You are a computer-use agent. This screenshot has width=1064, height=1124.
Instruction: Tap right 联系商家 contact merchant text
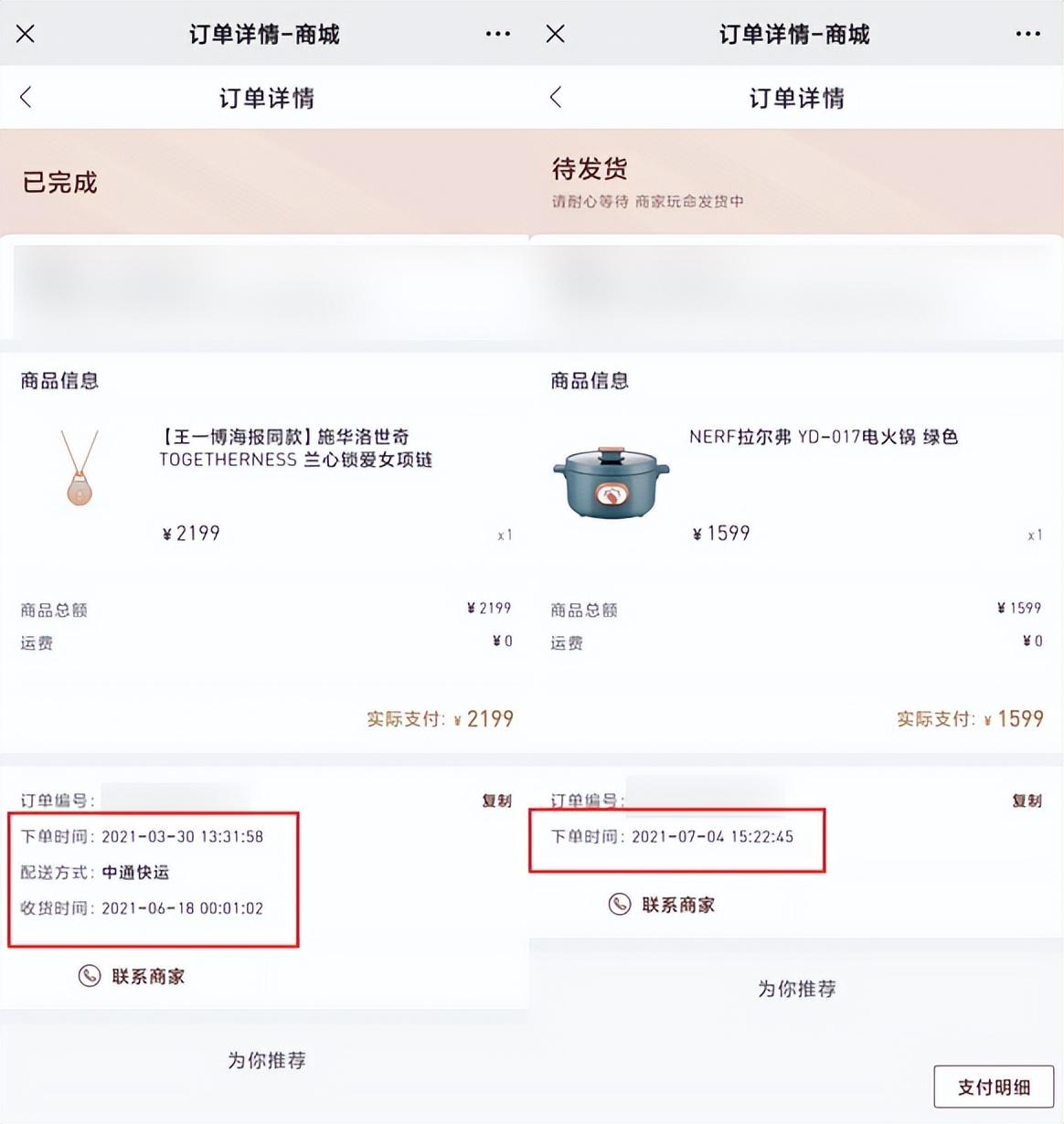(x=678, y=905)
